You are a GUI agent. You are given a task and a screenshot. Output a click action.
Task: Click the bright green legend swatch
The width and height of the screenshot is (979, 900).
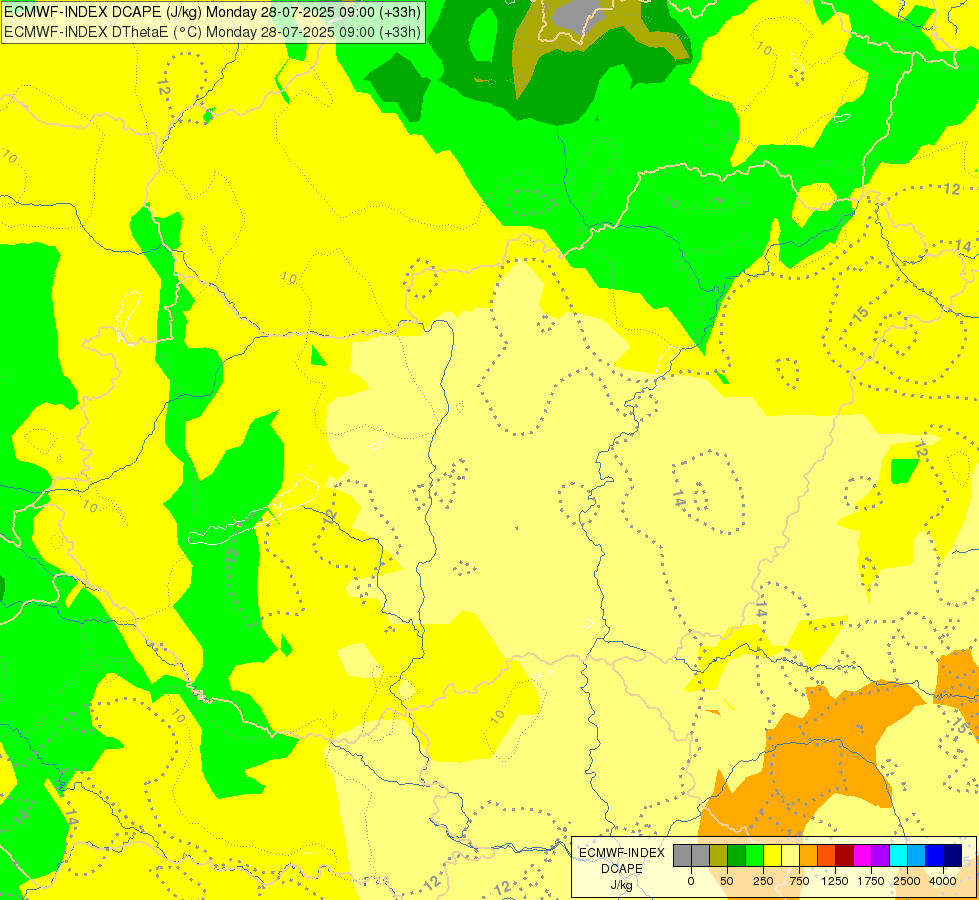(754, 855)
